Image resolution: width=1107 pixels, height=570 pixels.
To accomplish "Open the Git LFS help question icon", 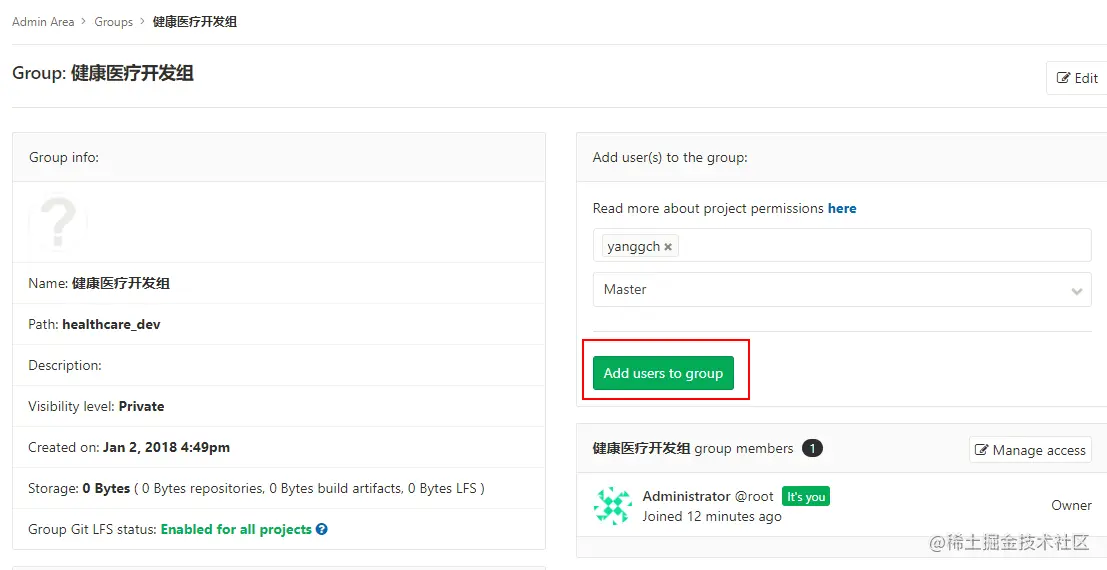I will 322,529.
